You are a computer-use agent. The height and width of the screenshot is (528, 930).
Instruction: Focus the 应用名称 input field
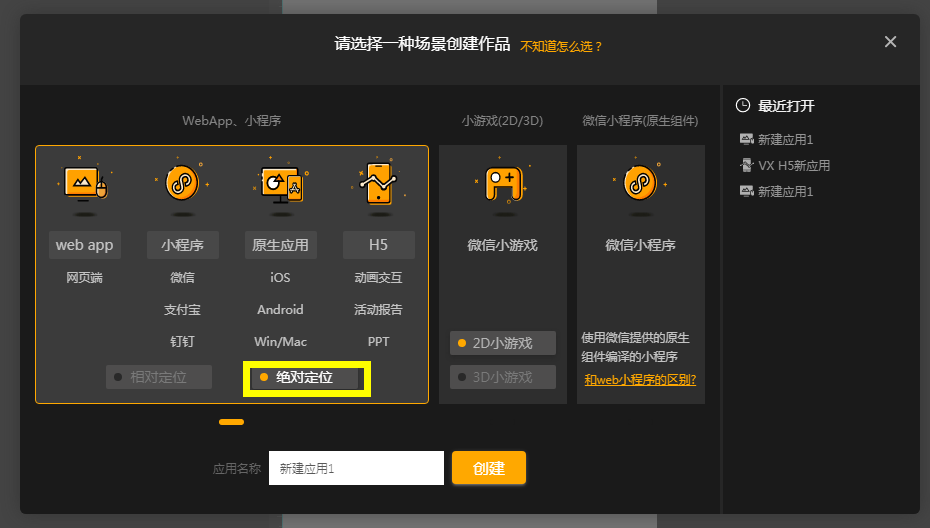356,468
